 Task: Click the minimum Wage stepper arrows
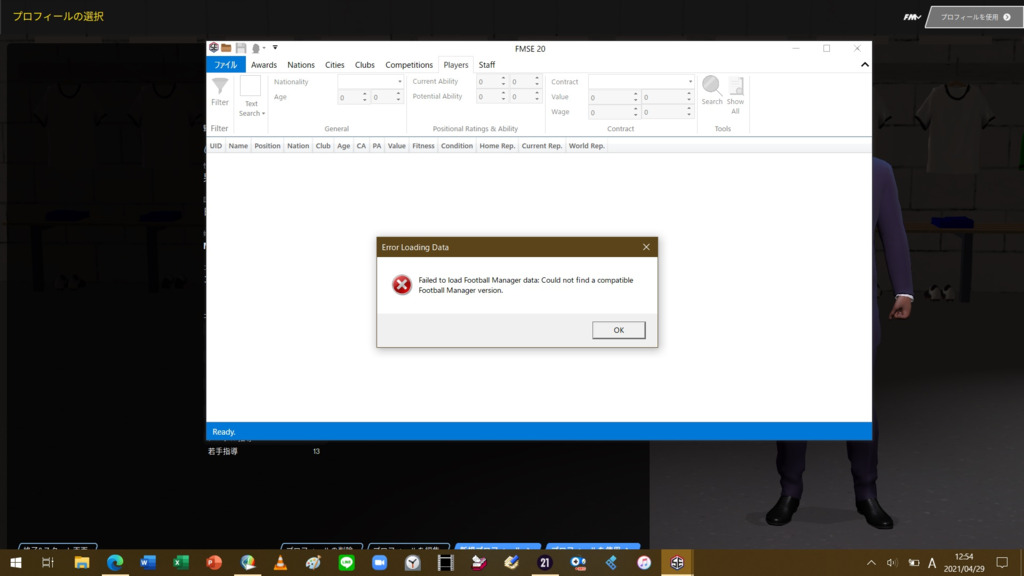coord(635,112)
